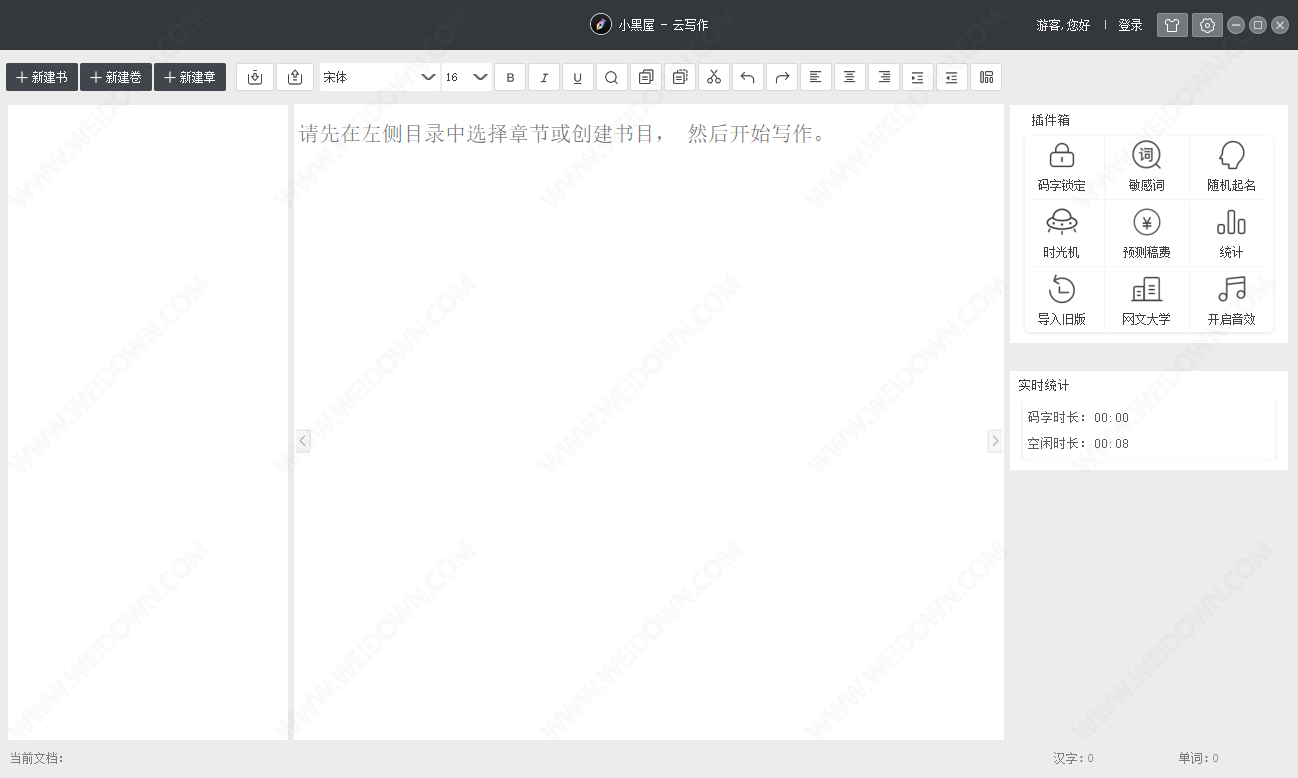Image resolution: width=1298 pixels, height=778 pixels.
Task: Click the 单词: 0 count in status bar
Action: (1198, 759)
